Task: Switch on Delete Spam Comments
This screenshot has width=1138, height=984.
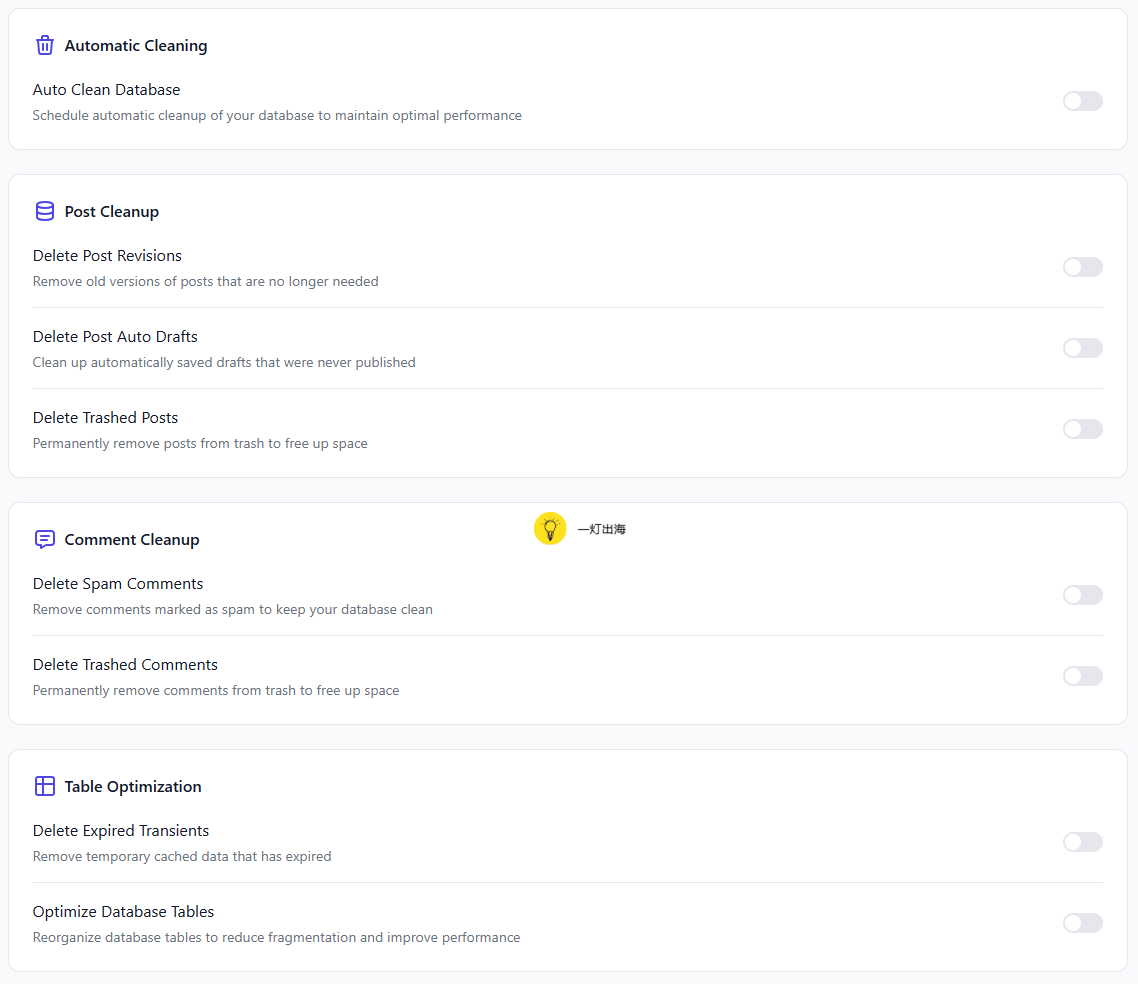Action: pos(1083,595)
